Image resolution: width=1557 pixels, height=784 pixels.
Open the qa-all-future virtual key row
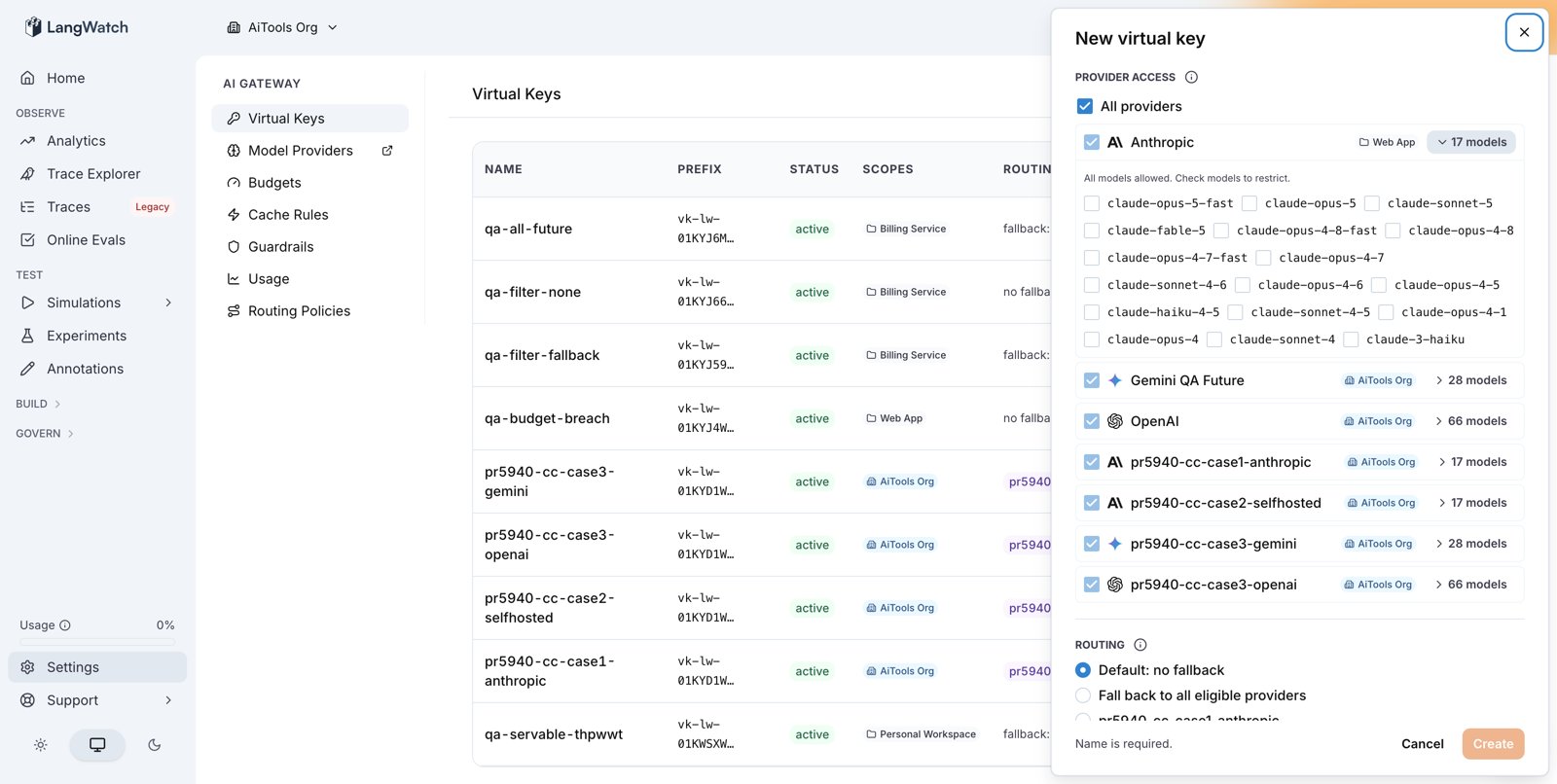click(762, 229)
